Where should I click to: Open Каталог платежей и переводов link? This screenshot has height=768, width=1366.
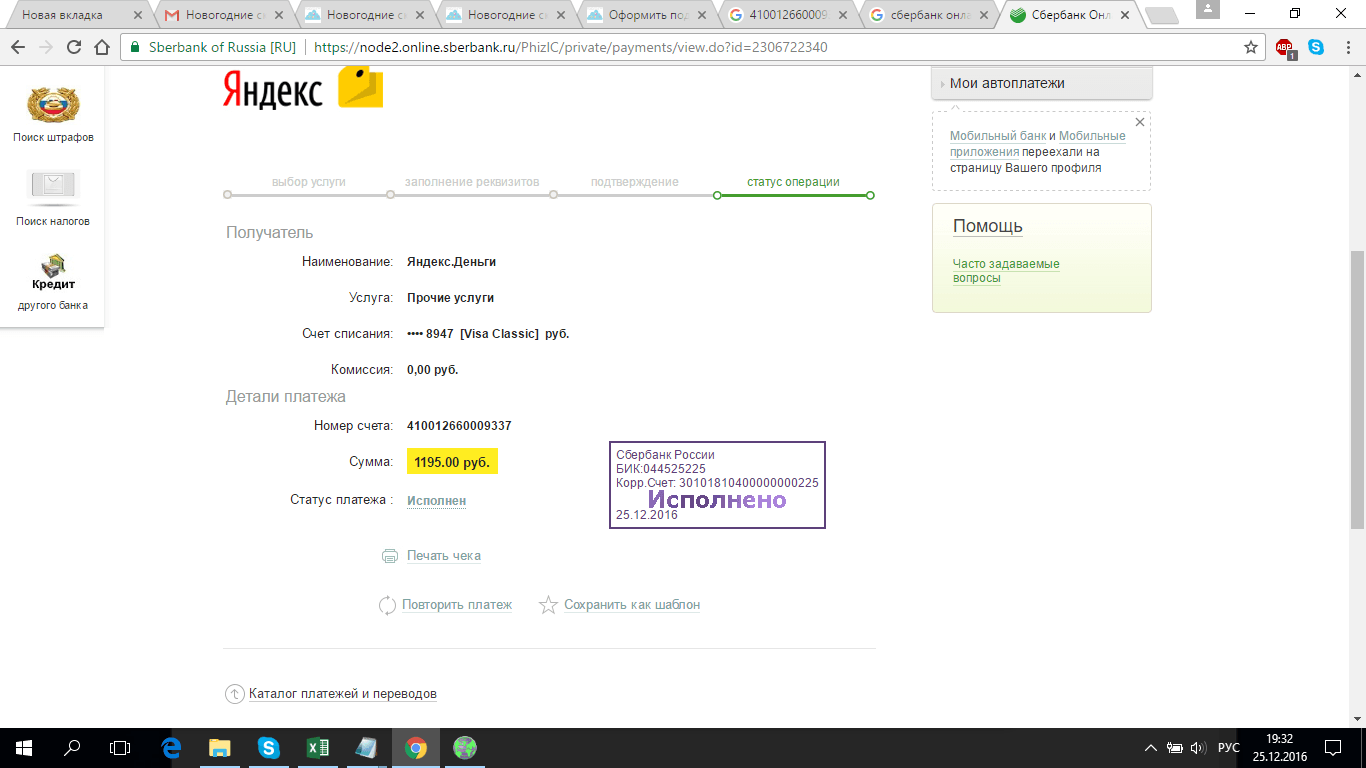(343, 694)
